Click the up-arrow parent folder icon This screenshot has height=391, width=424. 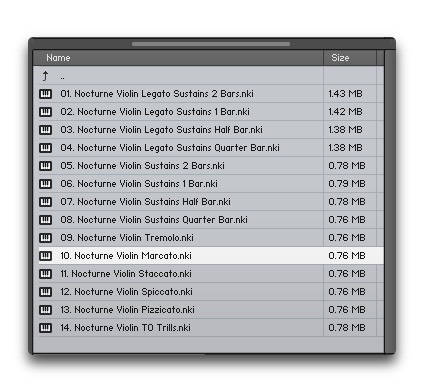[45, 76]
